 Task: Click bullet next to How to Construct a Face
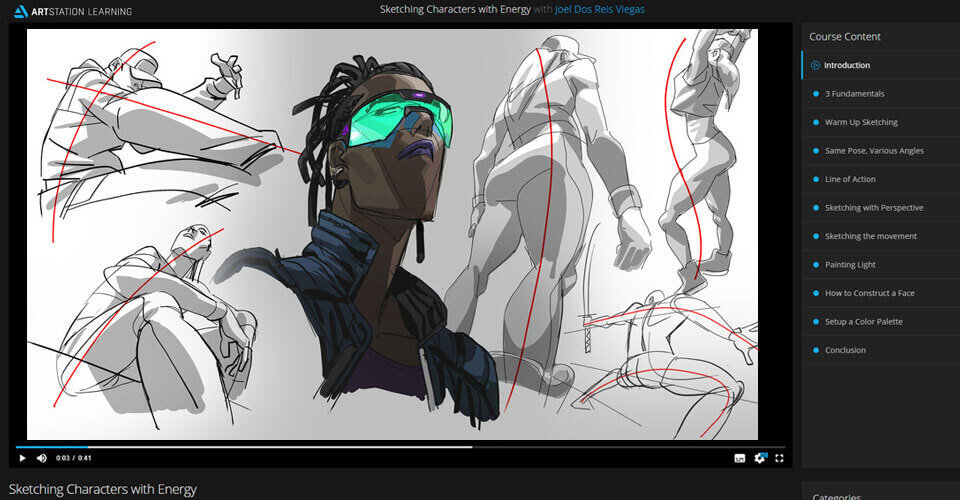(x=816, y=293)
